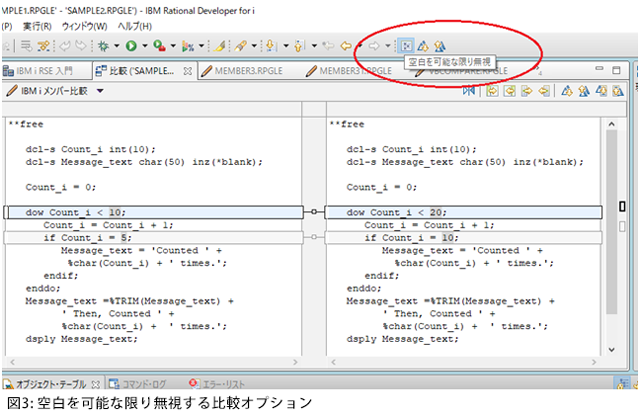Click the Previous Annotation icon

299,46
